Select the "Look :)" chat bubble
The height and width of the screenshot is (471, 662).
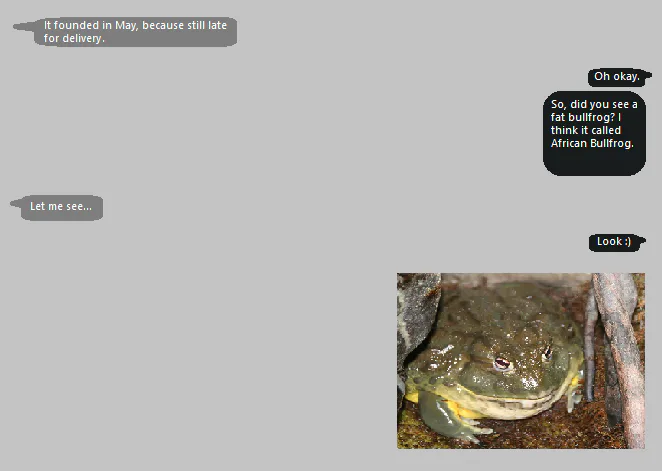613,242
